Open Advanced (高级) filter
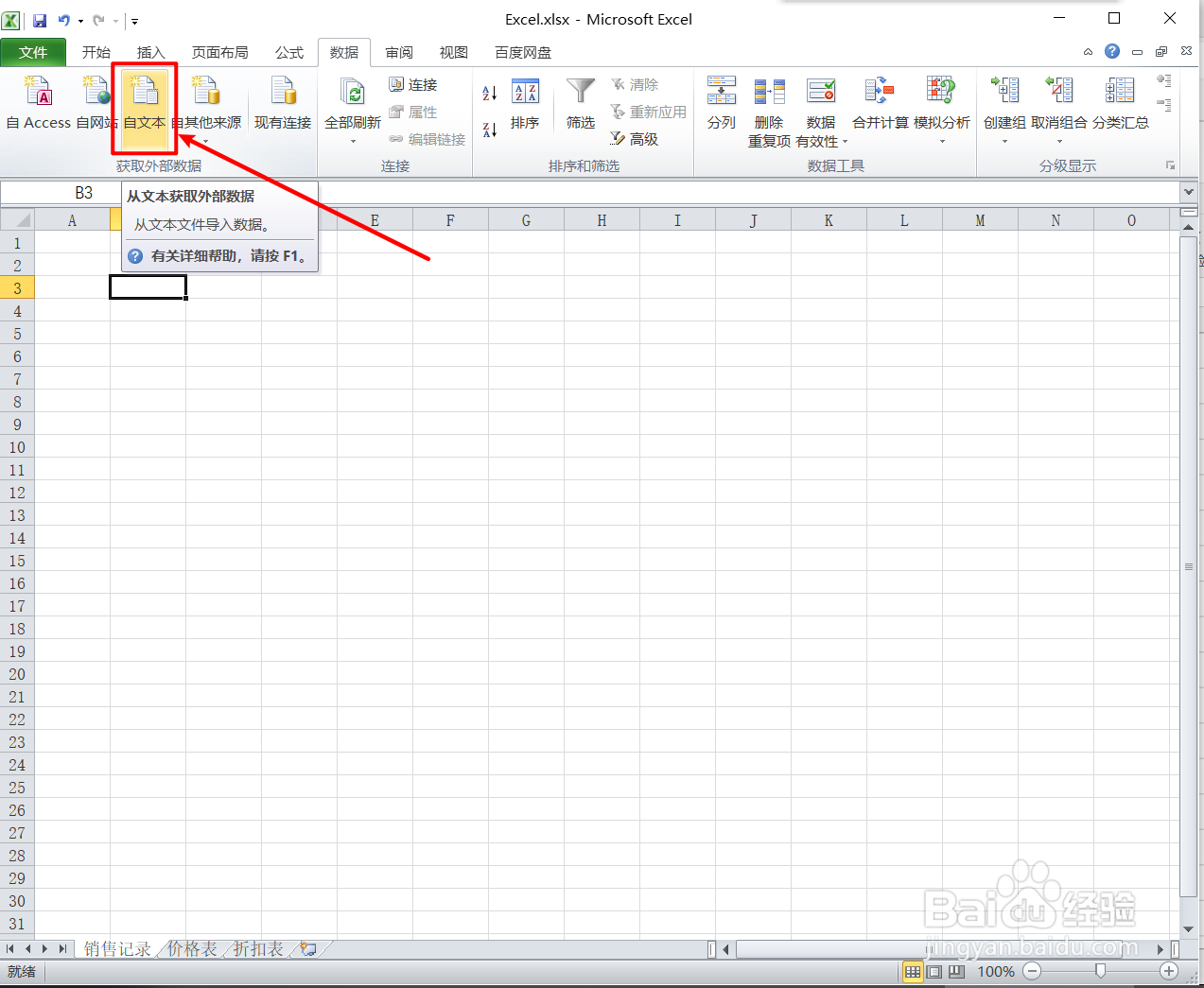This screenshot has width=1204, height=988. pyautogui.click(x=635, y=139)
